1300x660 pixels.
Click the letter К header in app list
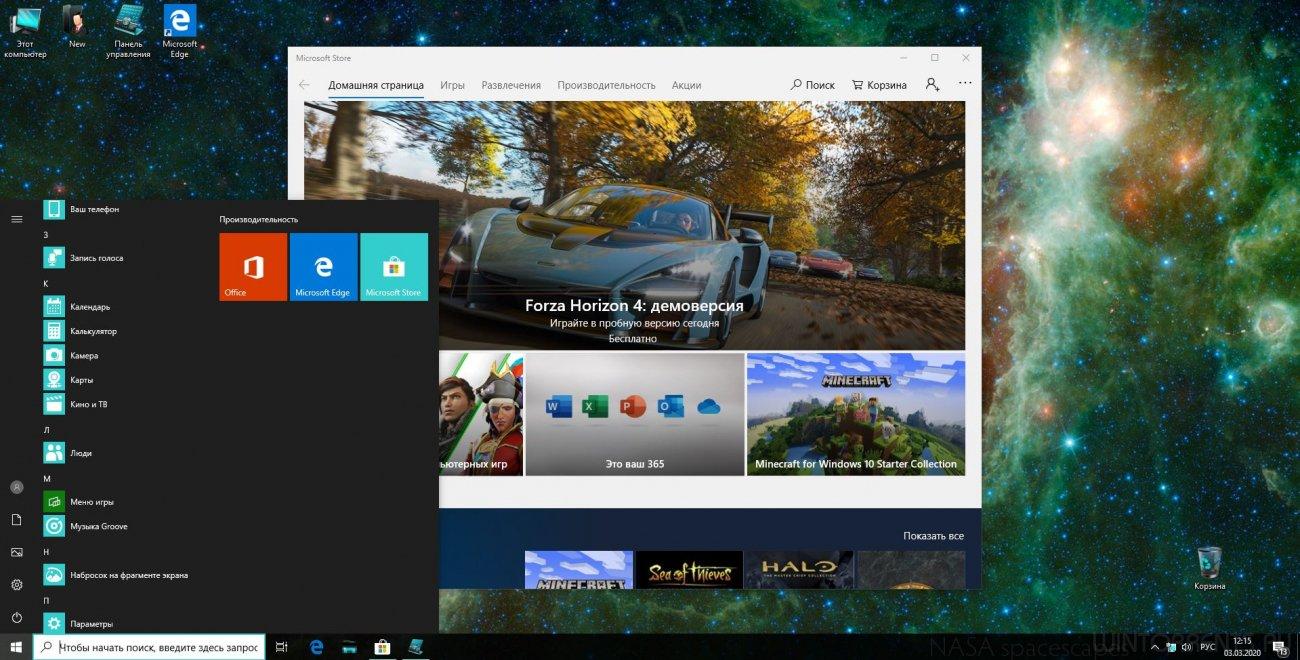click(46, 283)
